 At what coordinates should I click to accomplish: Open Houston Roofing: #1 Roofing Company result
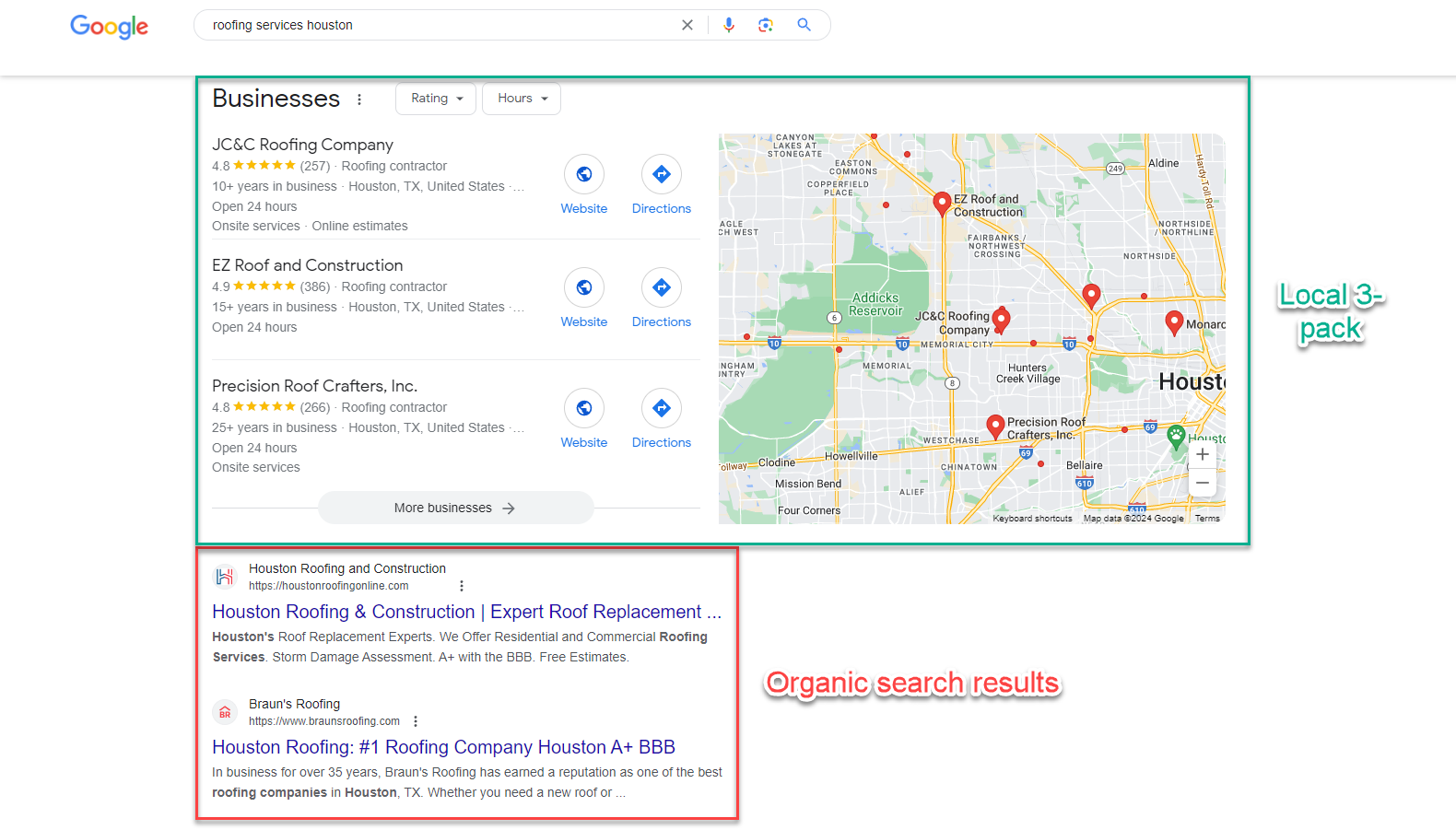(443, 747)
